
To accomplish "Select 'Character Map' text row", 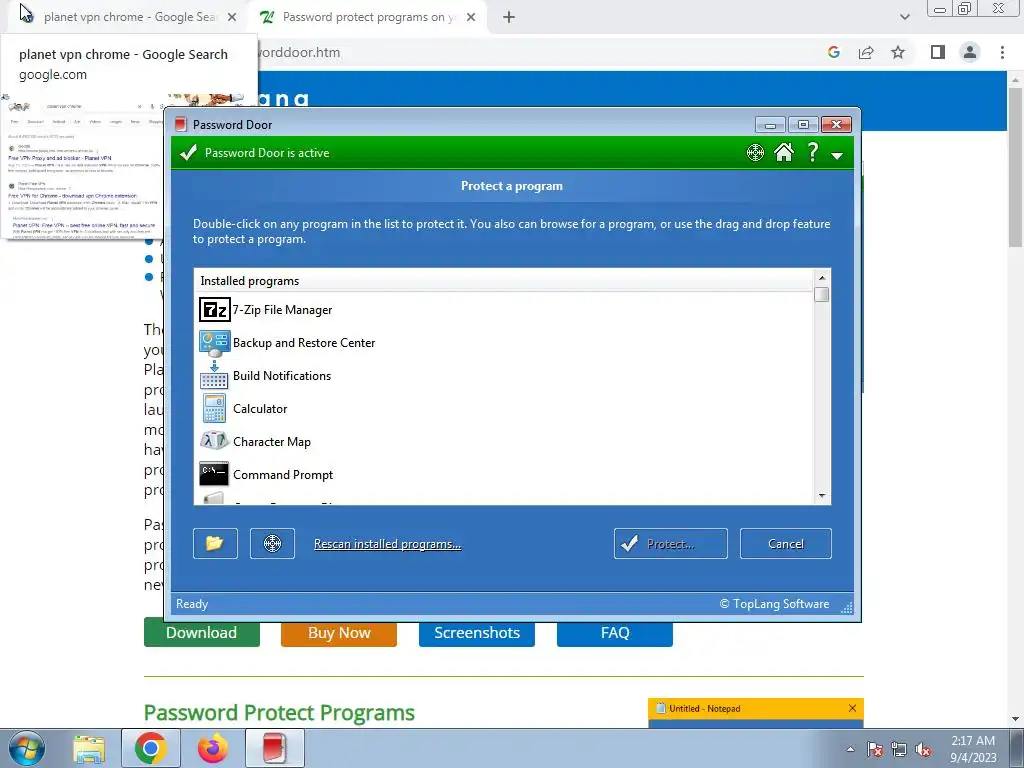I will pyautogui.click(x=272, y=441).
